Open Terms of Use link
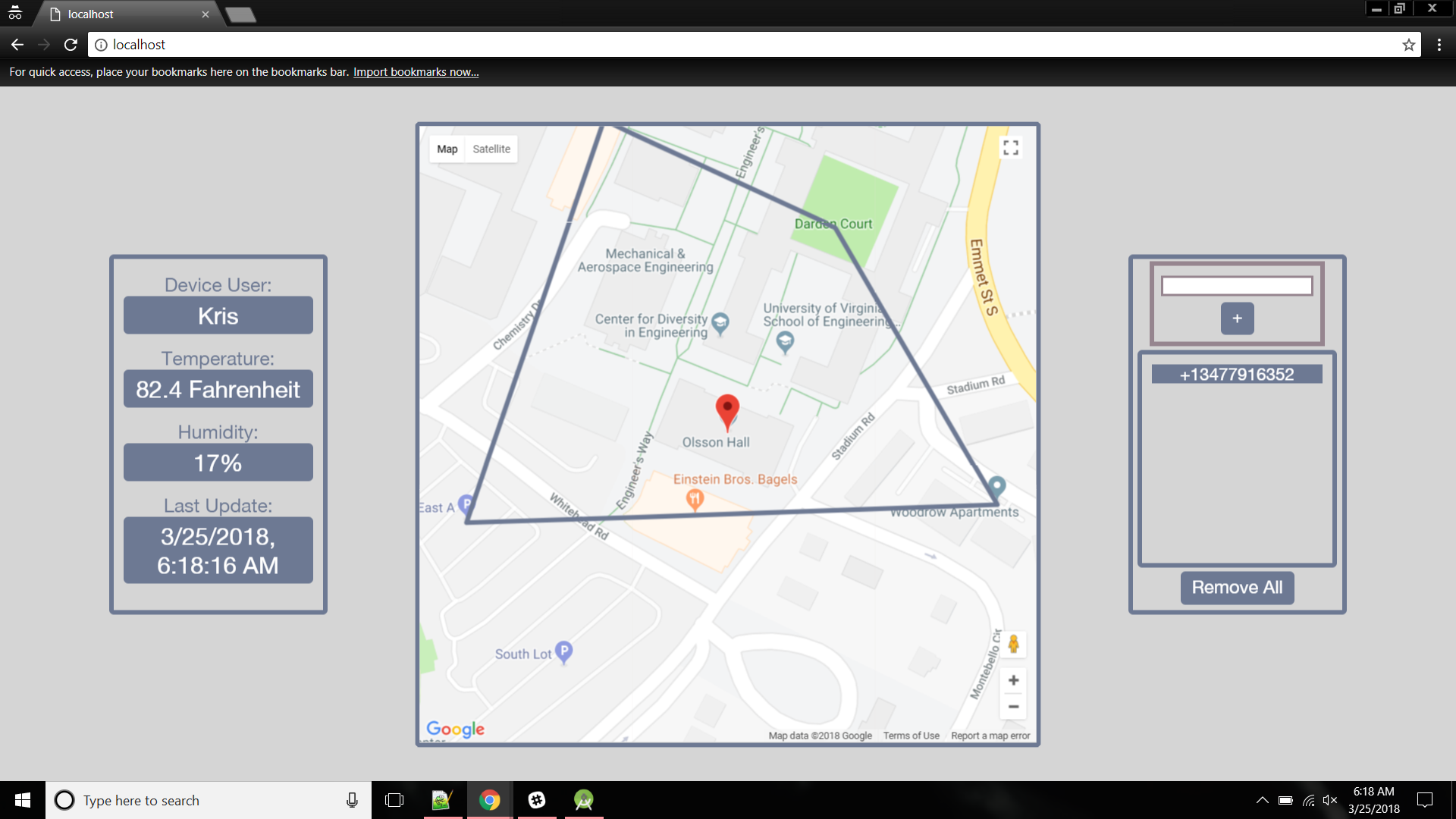Viewport: 1456px width, 819px height. [911, 736]
